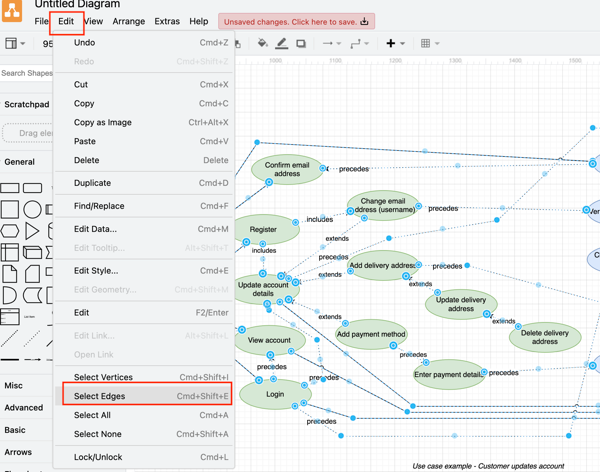Pick the note shape with folded corner
The width and height of the screenshot is (600, 472).
10,274
